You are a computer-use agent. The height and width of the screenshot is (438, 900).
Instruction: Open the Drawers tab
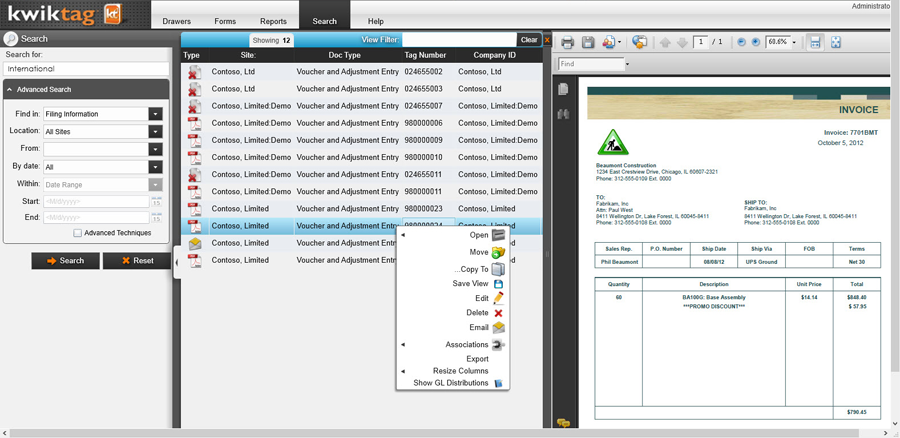pos(177,21)
